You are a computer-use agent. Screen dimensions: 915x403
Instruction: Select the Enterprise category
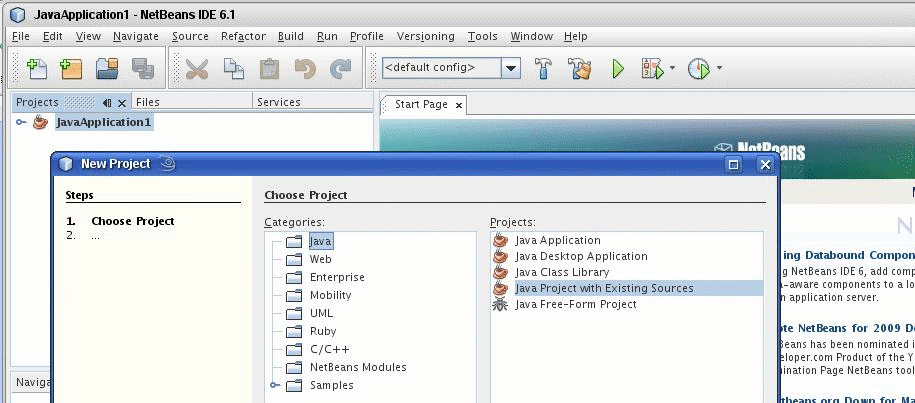pos(337,277)
